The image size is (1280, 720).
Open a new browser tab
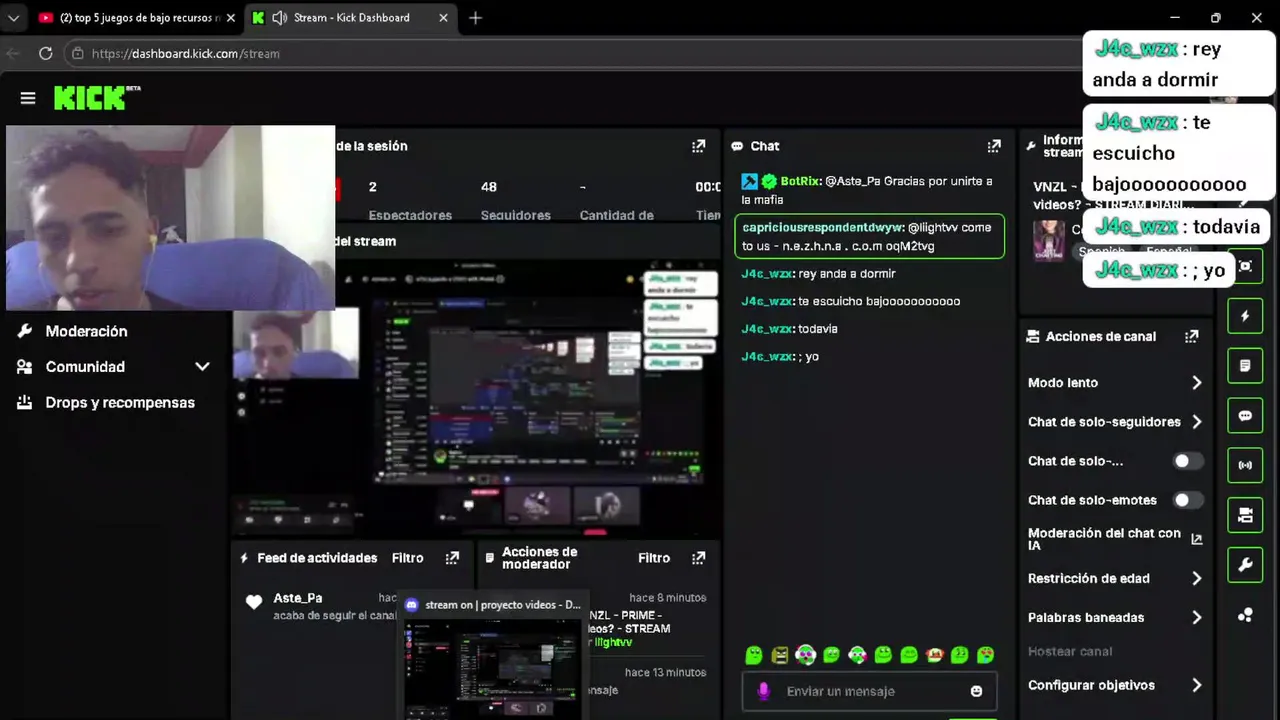coord(475,18)
